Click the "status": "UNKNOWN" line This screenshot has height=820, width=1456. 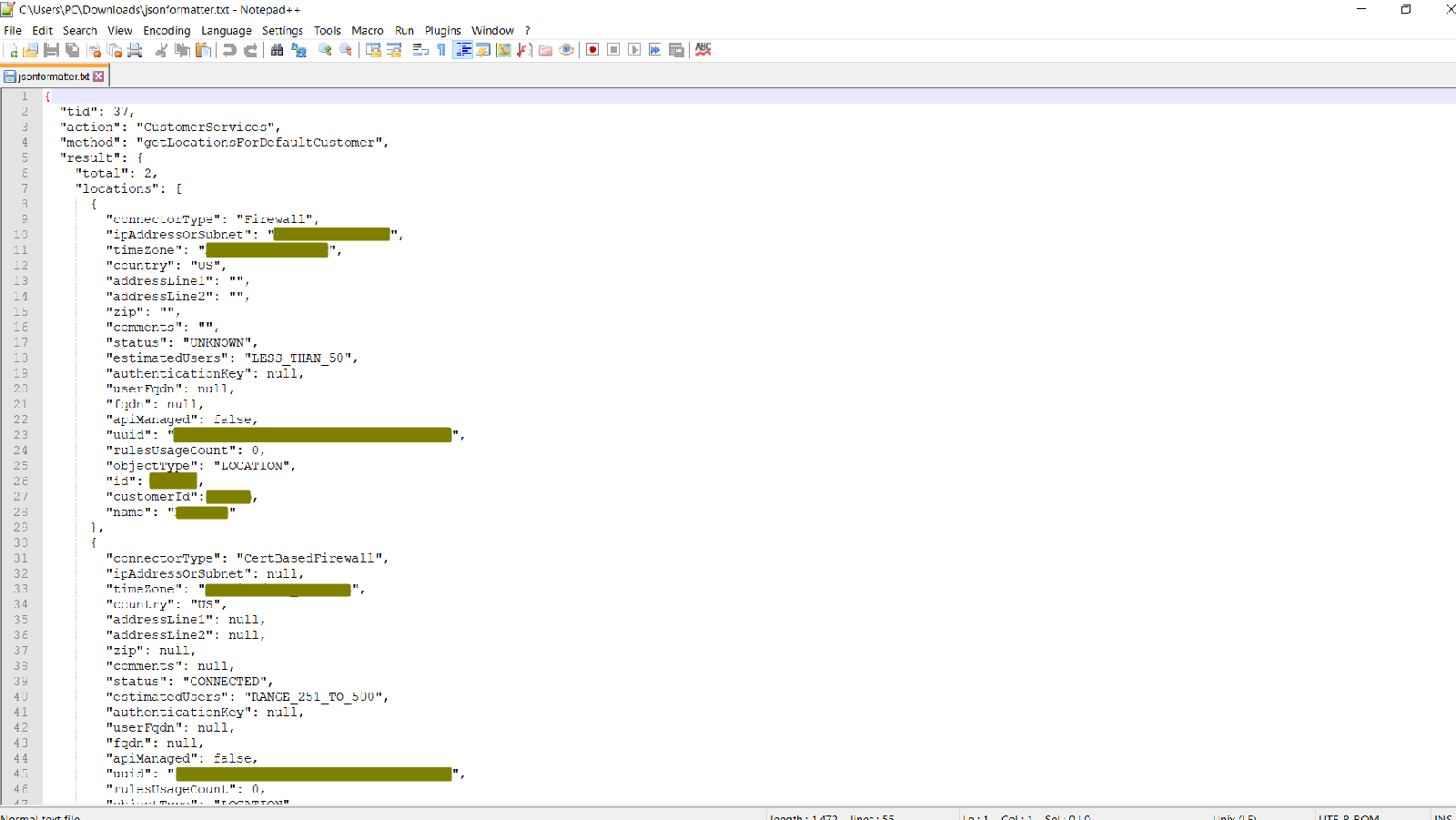[183, 343]
